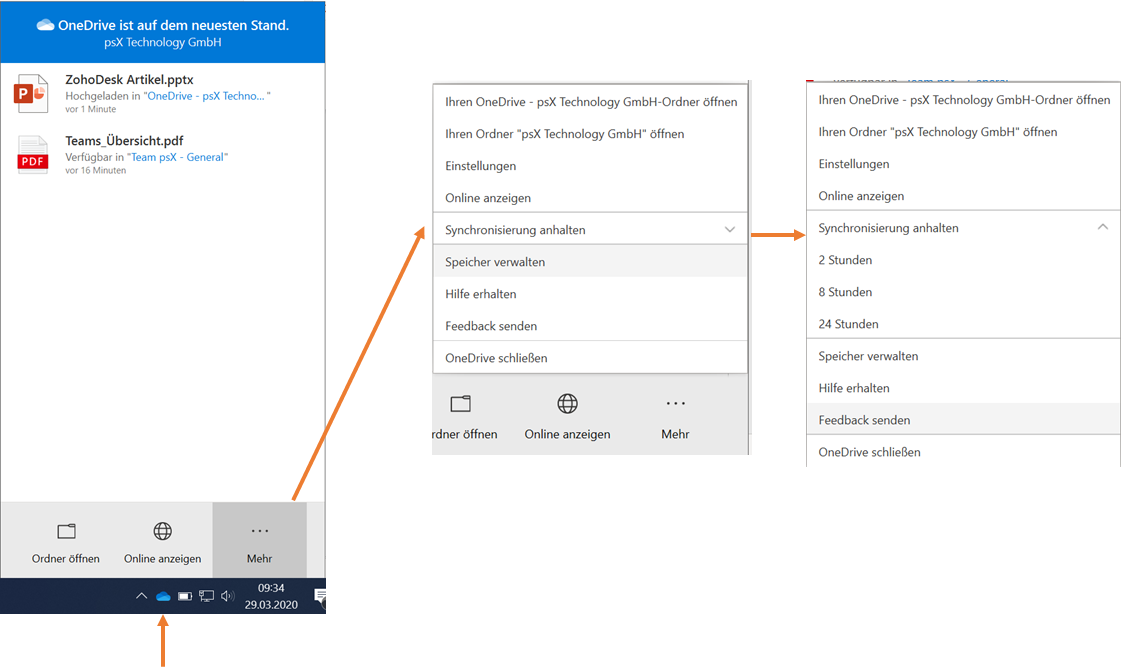Open the ZohoDesk Artikel.pptx PowerPoint file icon
The image size is (1121, 667).
(x=31, y=93)
